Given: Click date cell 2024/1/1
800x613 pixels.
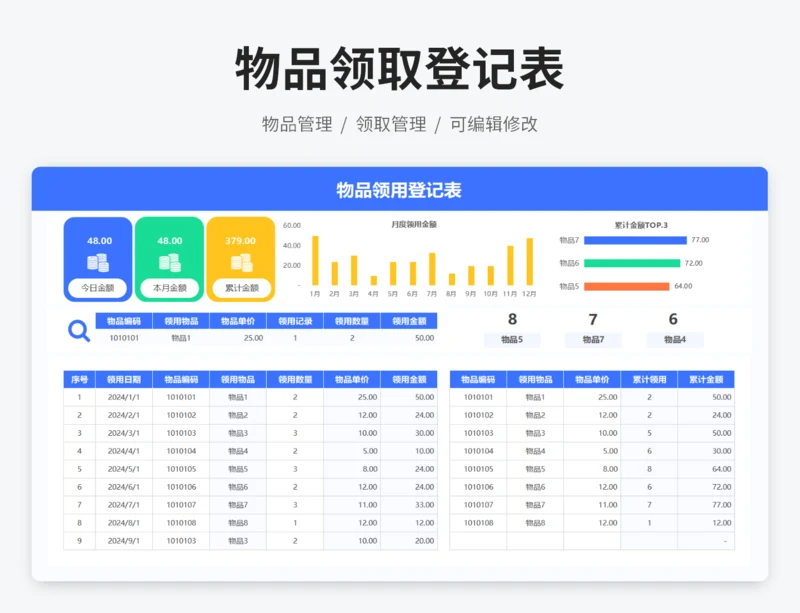Looking at the screenshot, I should 123,397.
